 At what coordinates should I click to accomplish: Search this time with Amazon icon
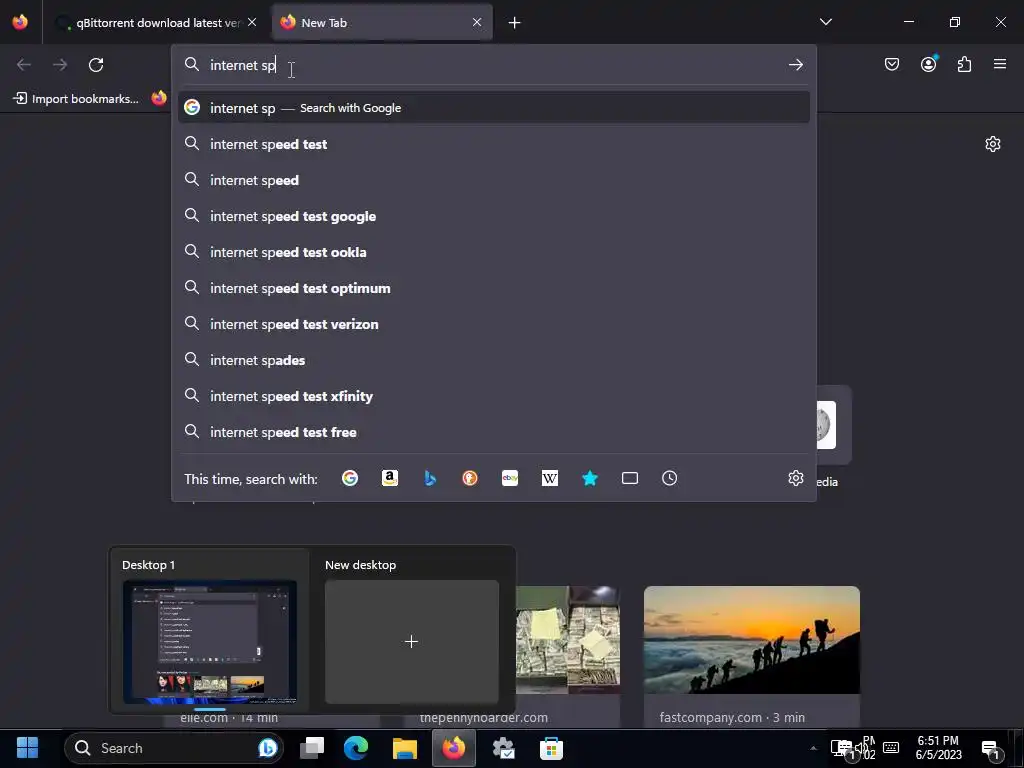pyautogui.click(x=390, y=479)
